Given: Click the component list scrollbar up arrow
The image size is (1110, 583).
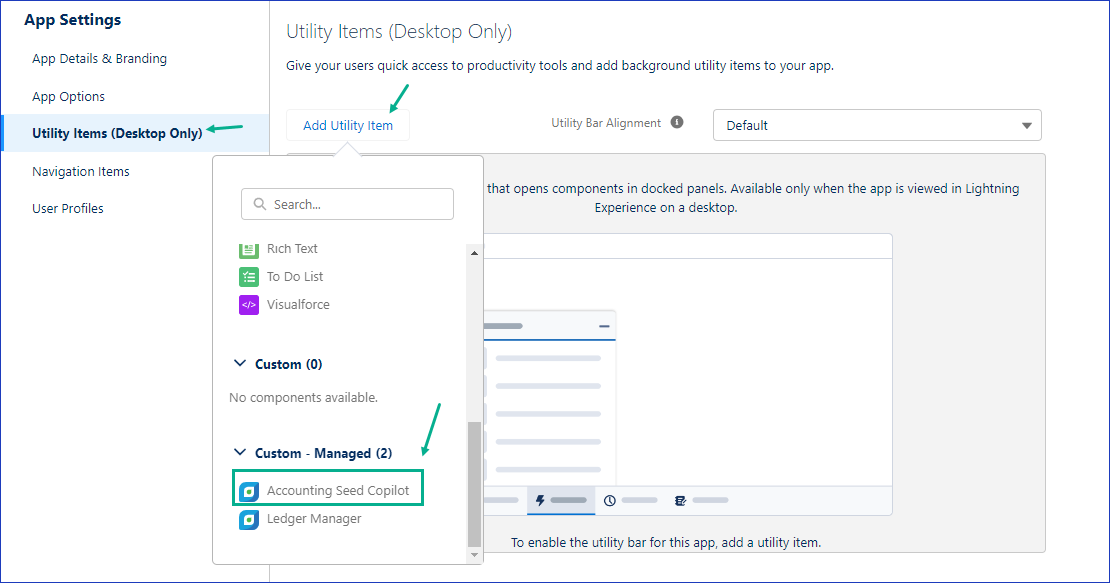Looking at the screenshot, I should (x=475, y=253).
